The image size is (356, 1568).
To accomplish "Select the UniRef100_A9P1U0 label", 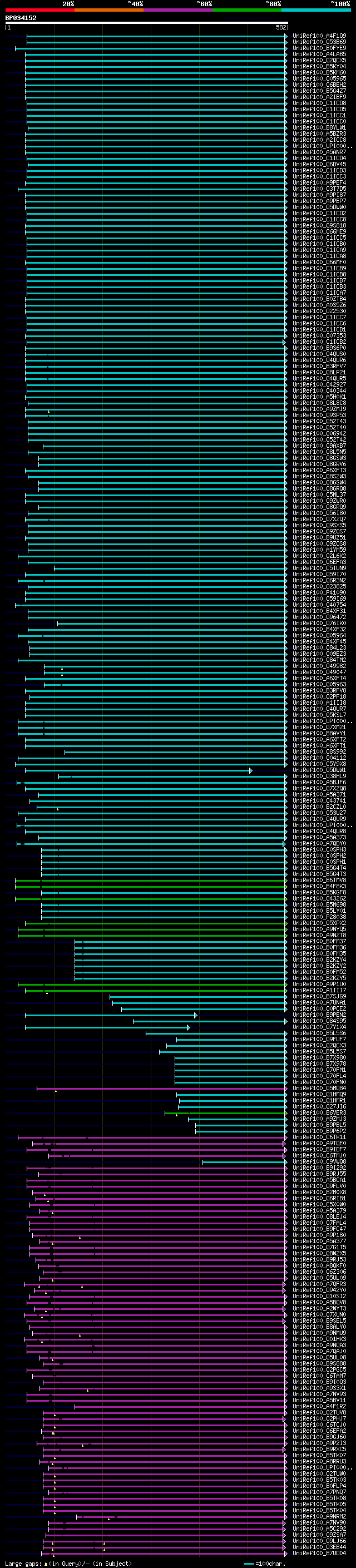I will (319, 985).
